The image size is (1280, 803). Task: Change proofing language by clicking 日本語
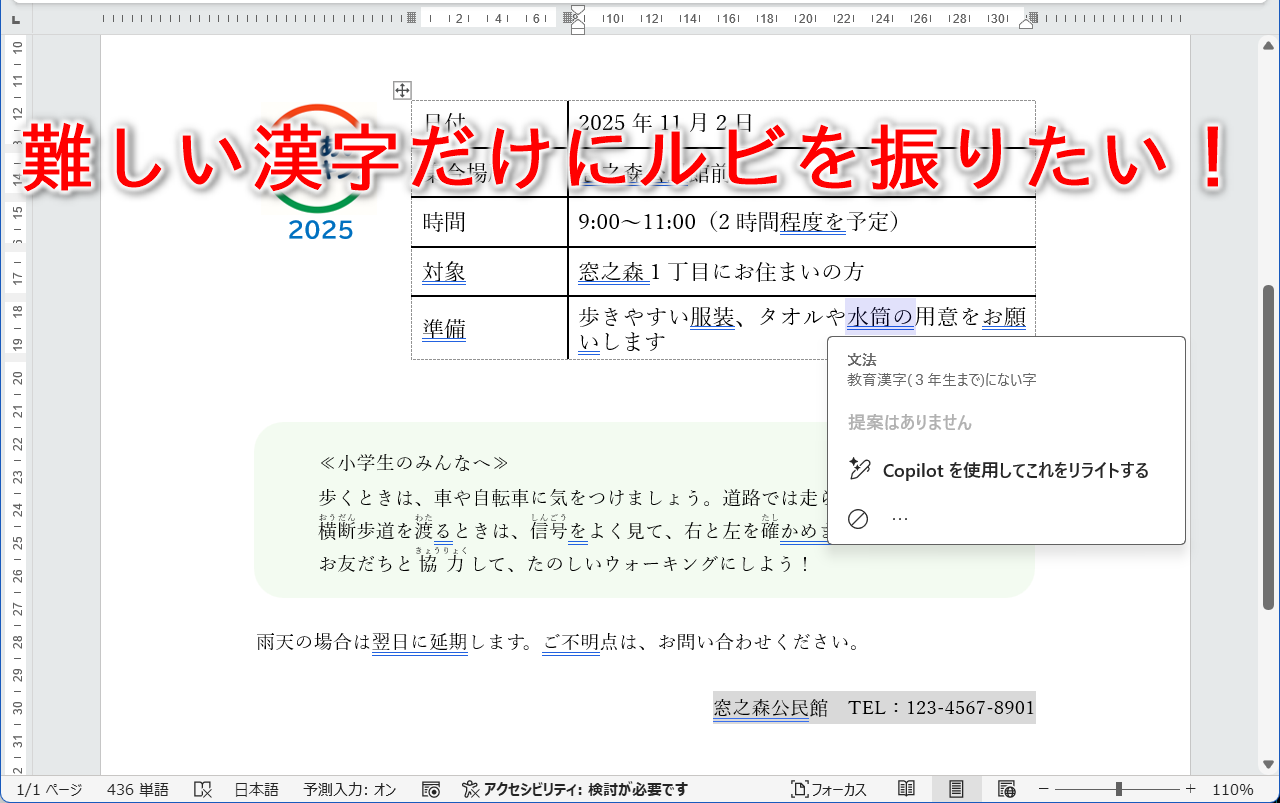point(256,789)
